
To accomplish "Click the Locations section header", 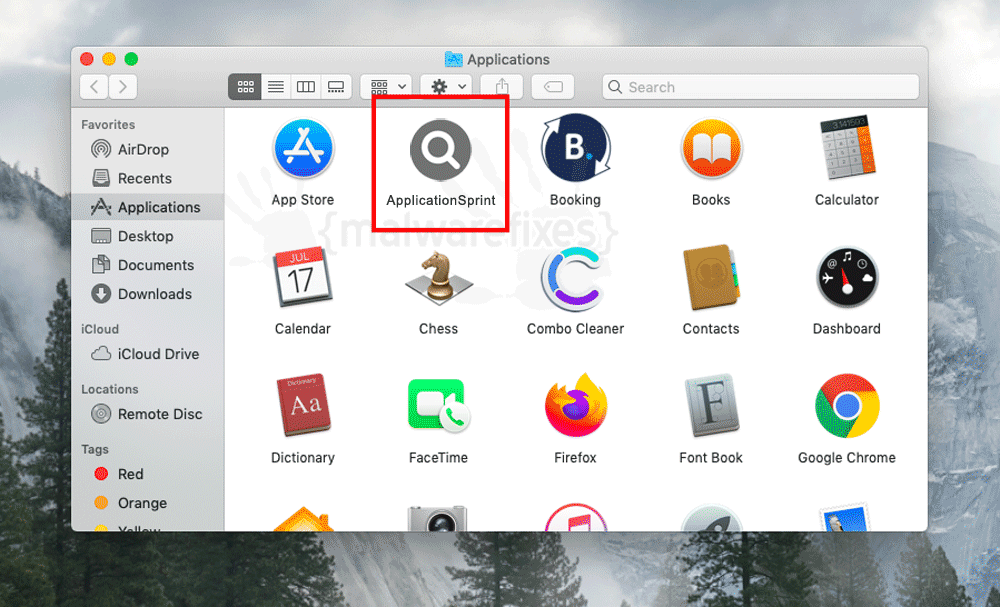I will pos(110,389).
